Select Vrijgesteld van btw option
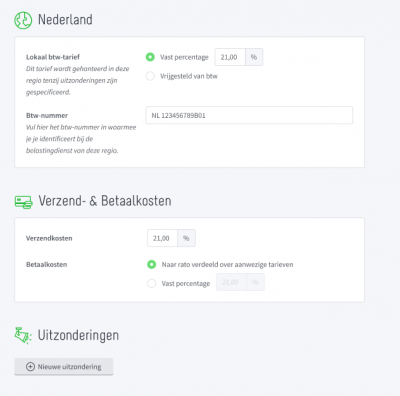 (x=150, y=76)
